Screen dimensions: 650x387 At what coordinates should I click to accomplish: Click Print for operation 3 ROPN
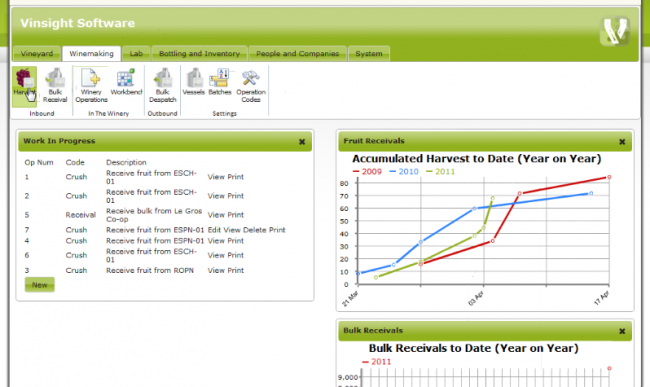[x=235, y=270]
